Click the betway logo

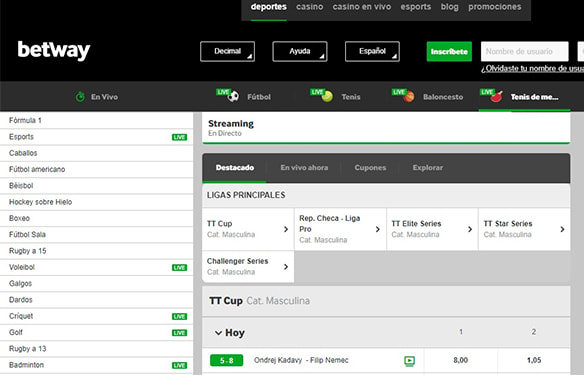(x=54, y=50)
